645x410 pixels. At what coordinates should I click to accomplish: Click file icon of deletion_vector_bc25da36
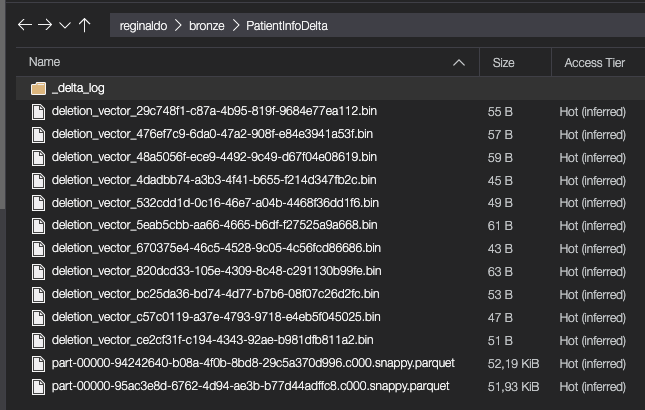pos(39,295)
